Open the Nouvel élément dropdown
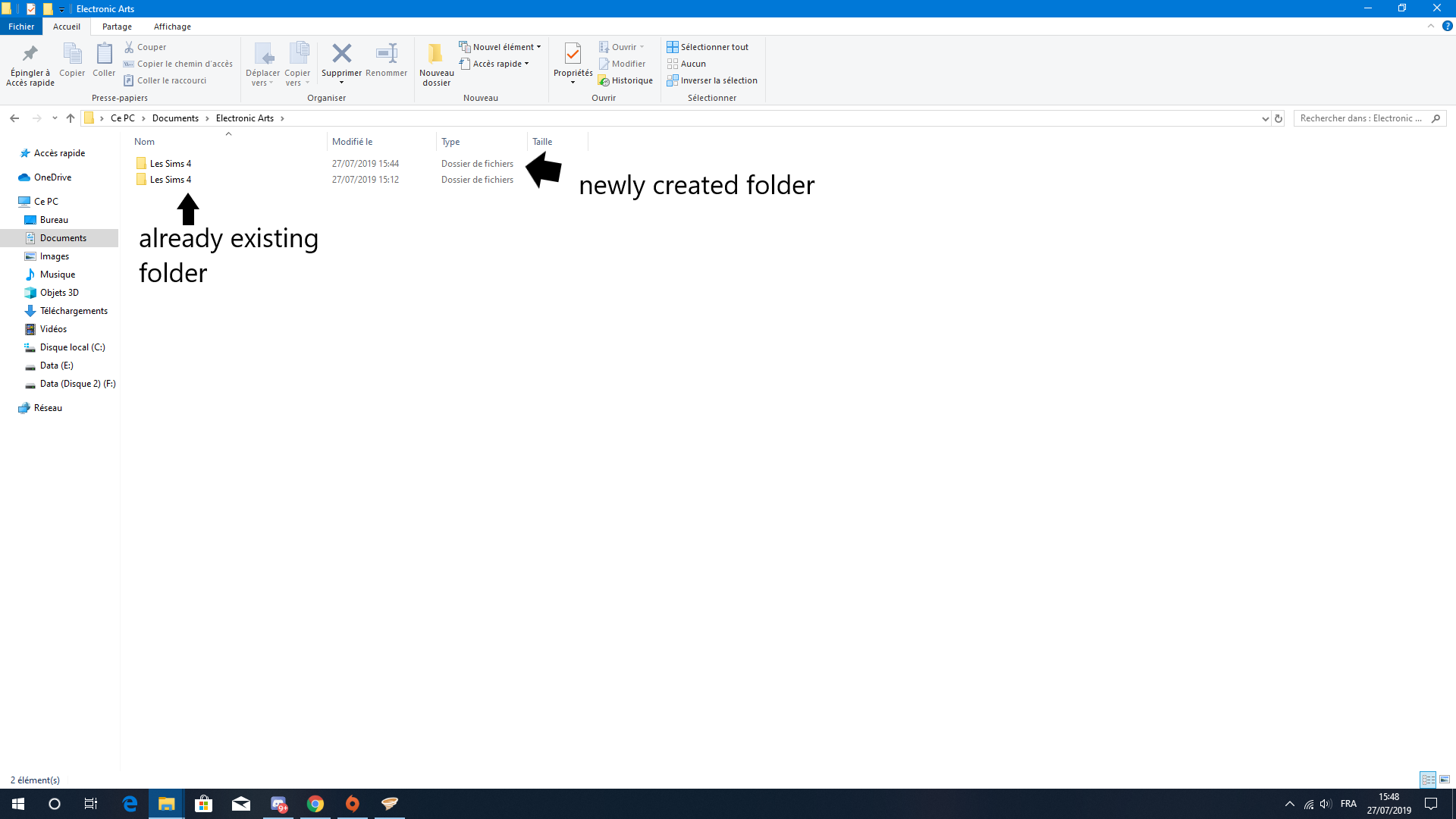This screenshot has width=1456, height=819. (x=500, y=46)
